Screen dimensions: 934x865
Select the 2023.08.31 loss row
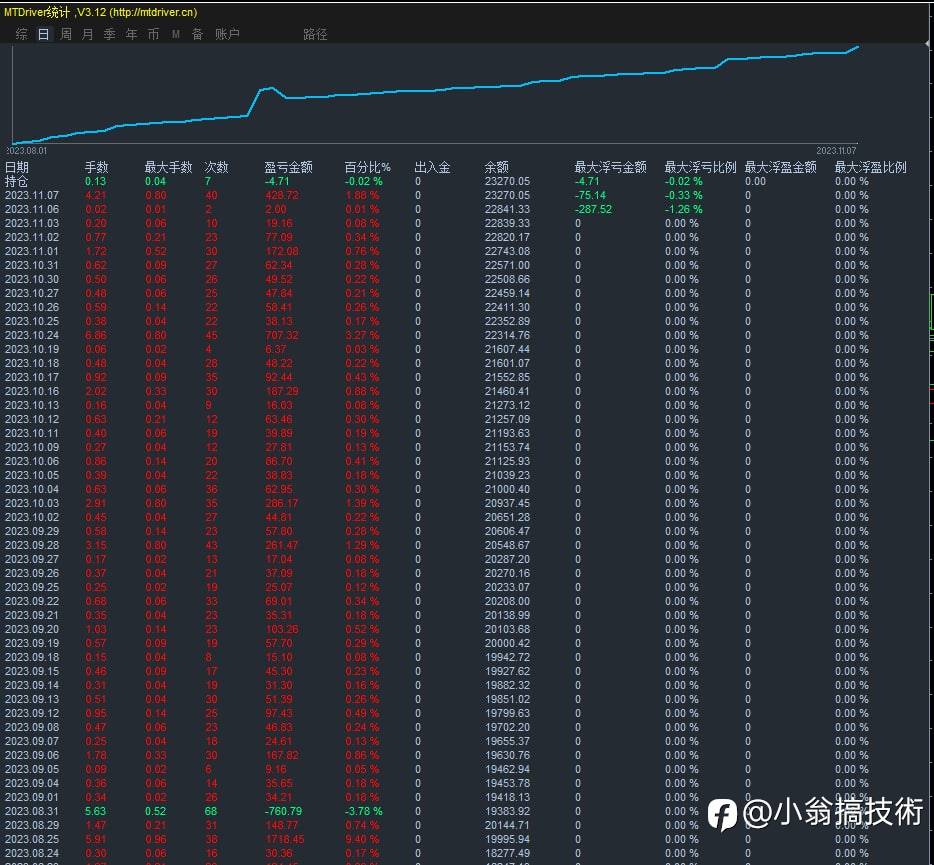click(x=32, y=811)
